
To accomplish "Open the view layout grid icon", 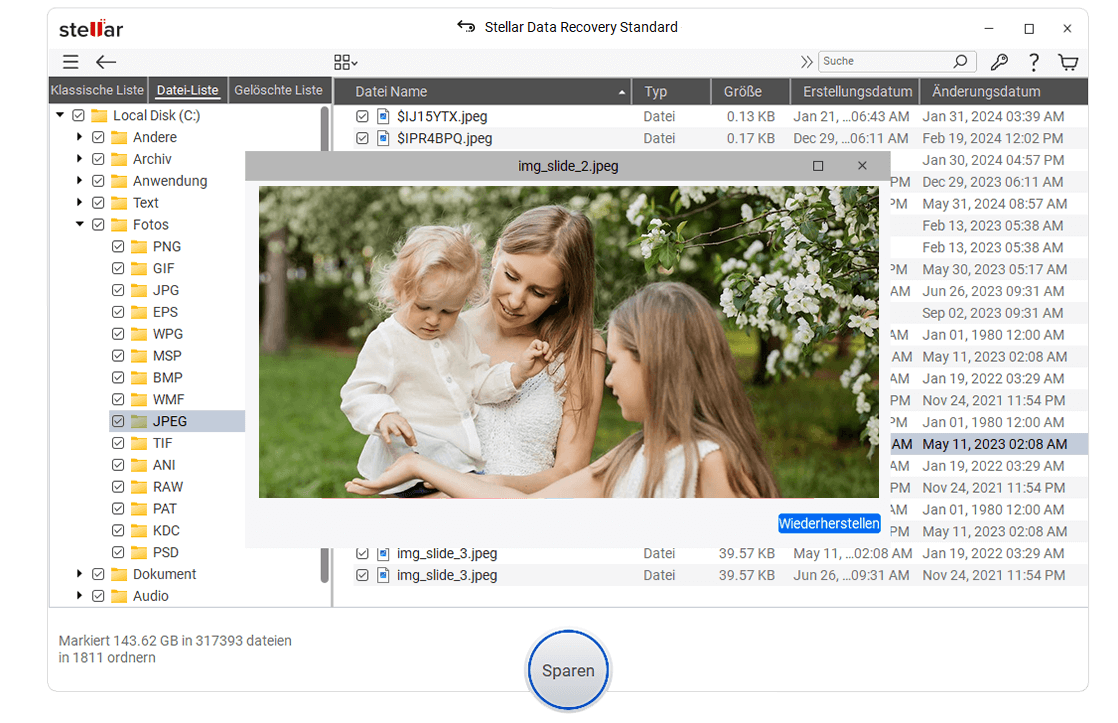I will [344, 61].
